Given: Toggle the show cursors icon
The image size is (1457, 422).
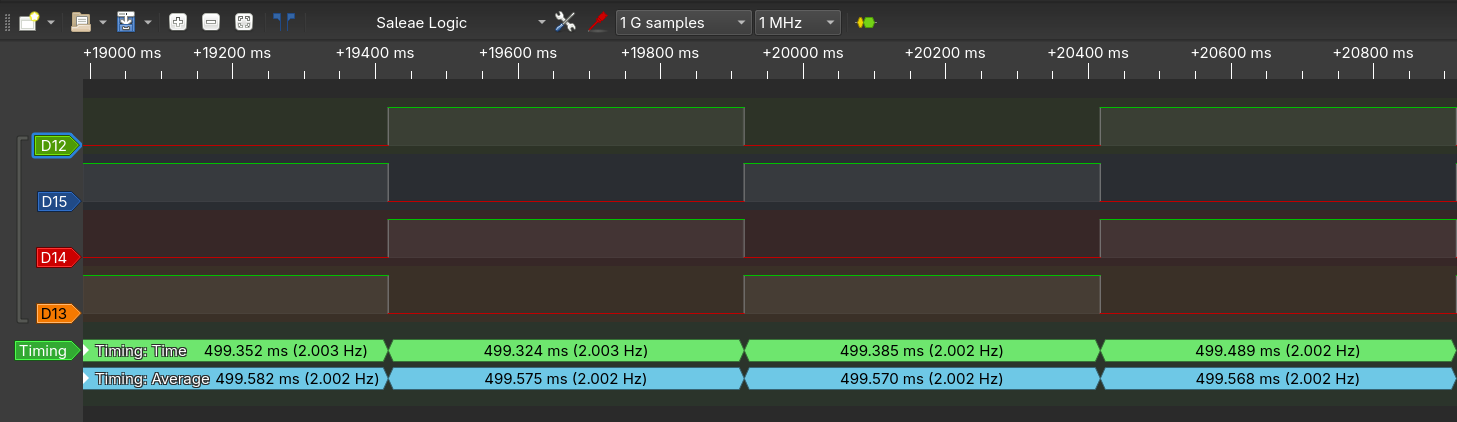Looking at the screenshot, I should tap(284, 21).
